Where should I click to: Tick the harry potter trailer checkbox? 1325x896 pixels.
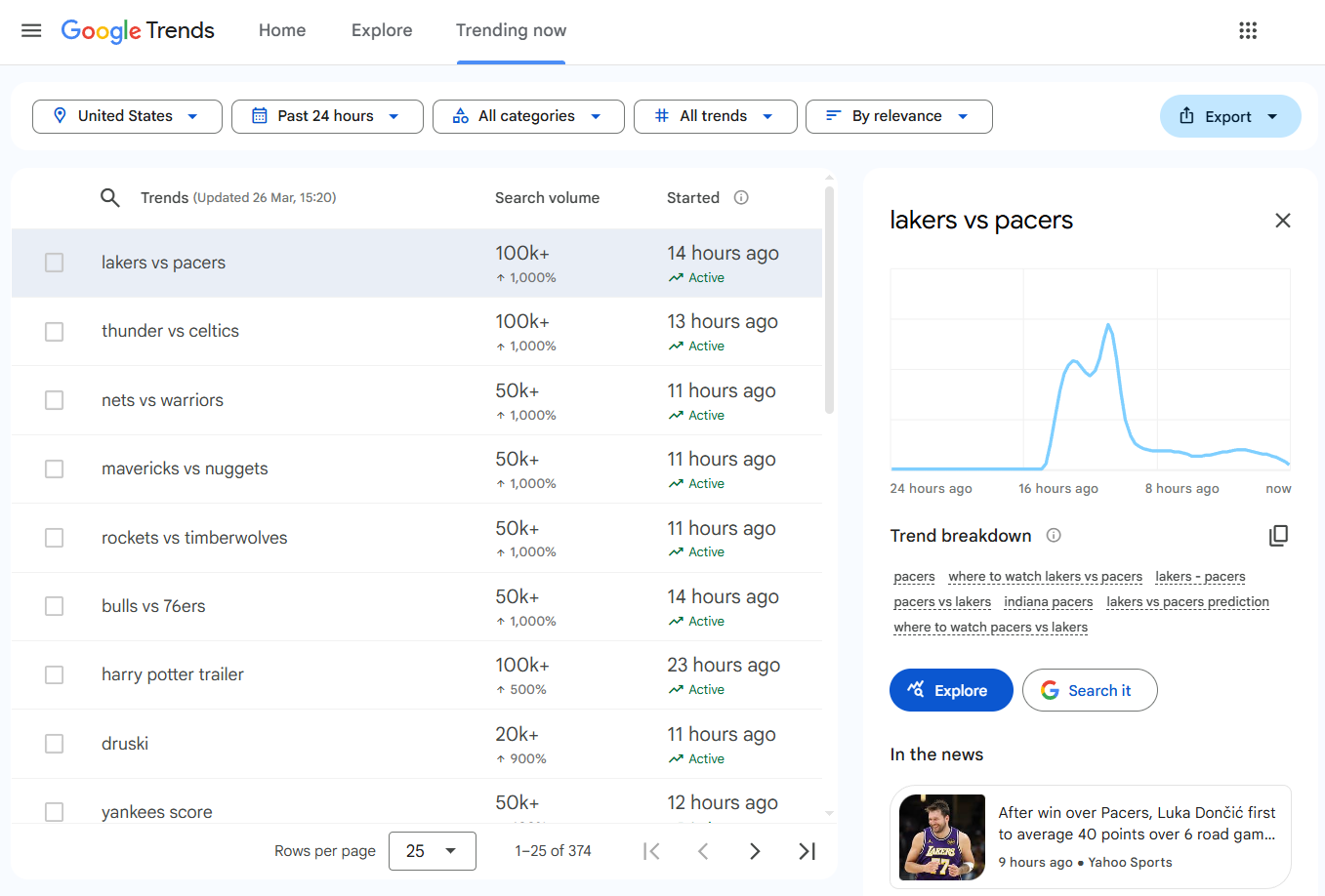point(55,675)
